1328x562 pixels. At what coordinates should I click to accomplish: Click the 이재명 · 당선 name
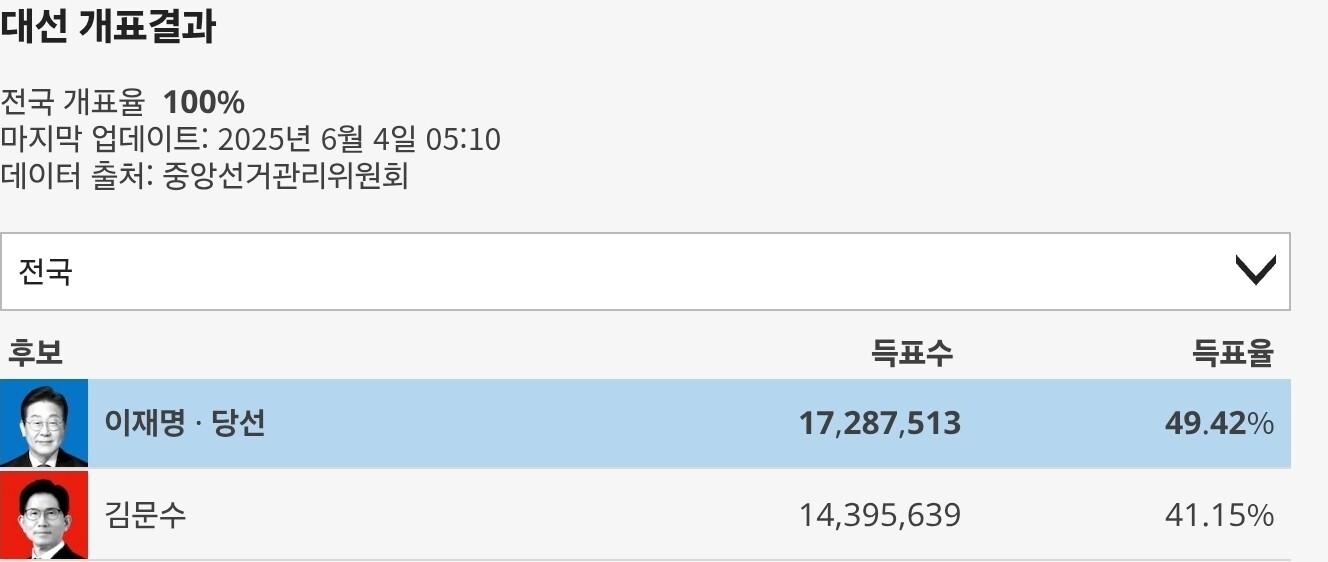coord(185,423)
